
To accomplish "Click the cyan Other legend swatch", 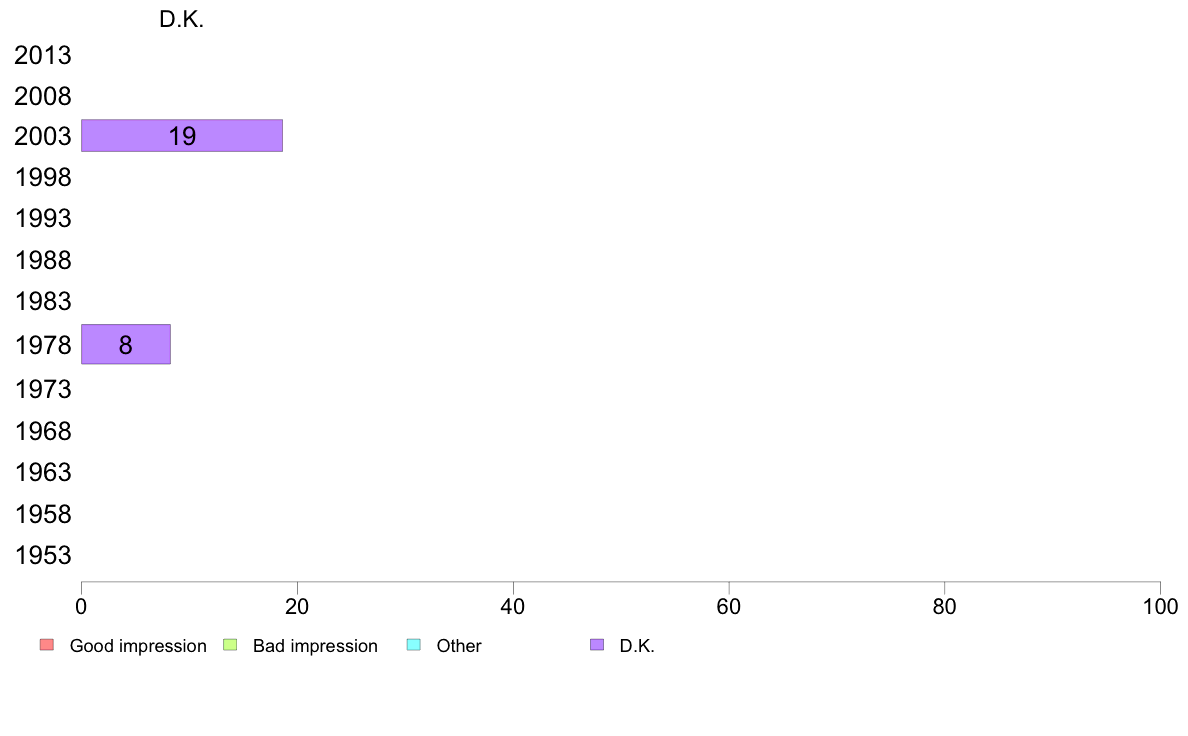I will point(414,645).
